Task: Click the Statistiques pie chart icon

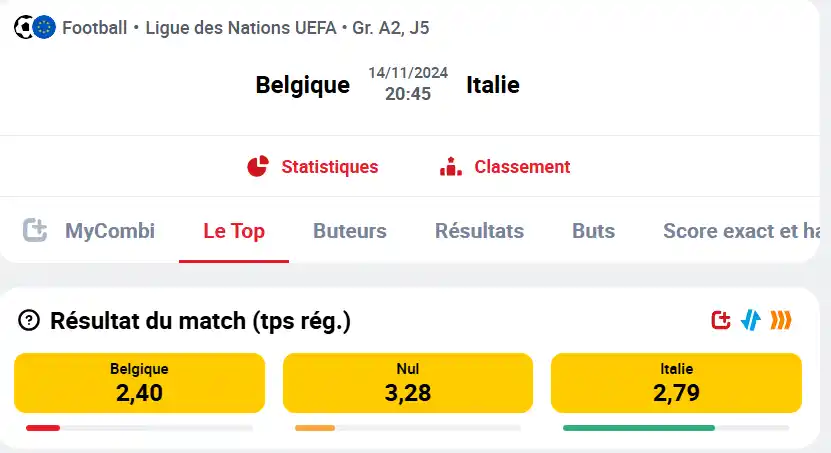Action: point(258,166)
